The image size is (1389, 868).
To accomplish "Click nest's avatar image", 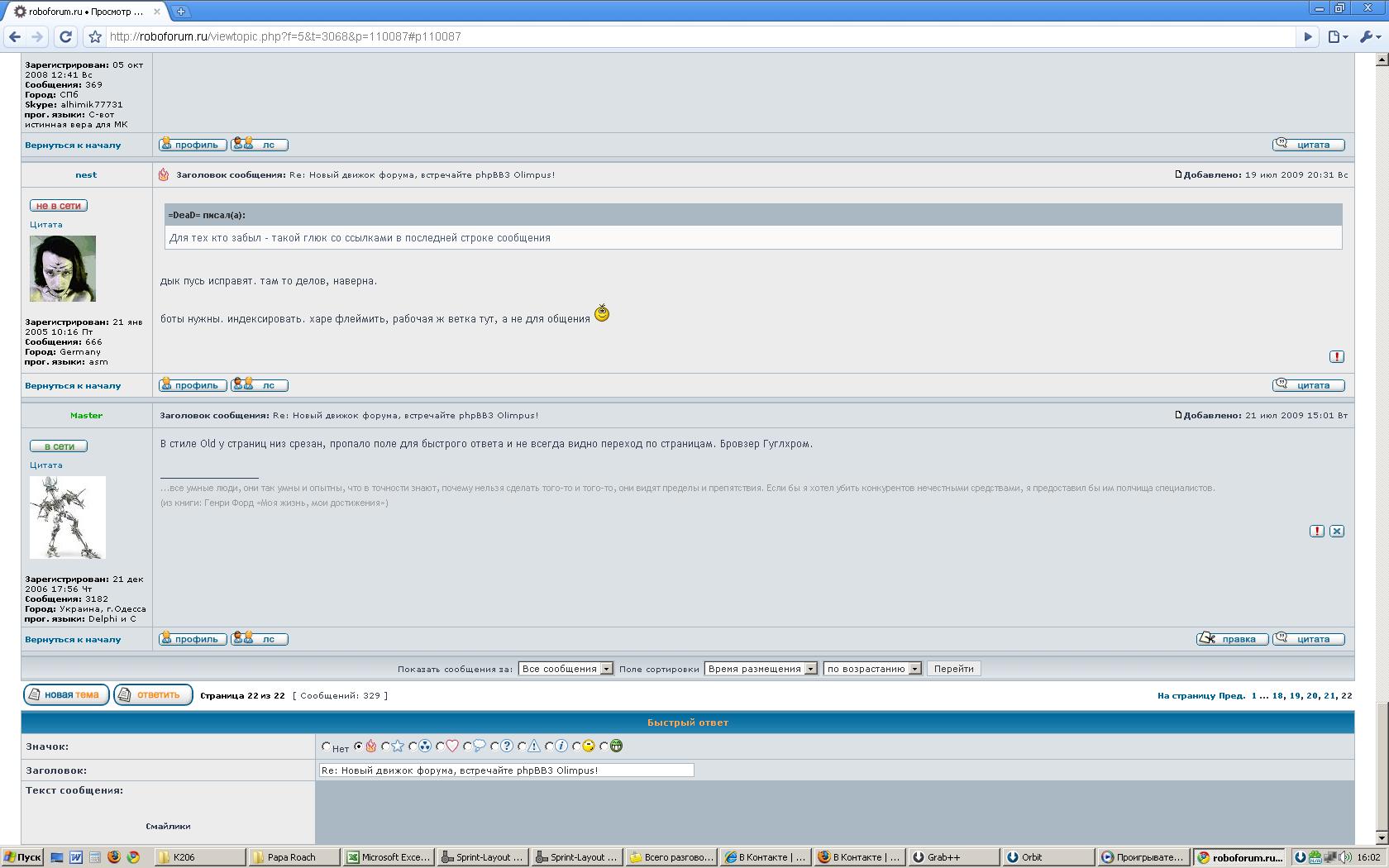I will (x=63, y=269).
